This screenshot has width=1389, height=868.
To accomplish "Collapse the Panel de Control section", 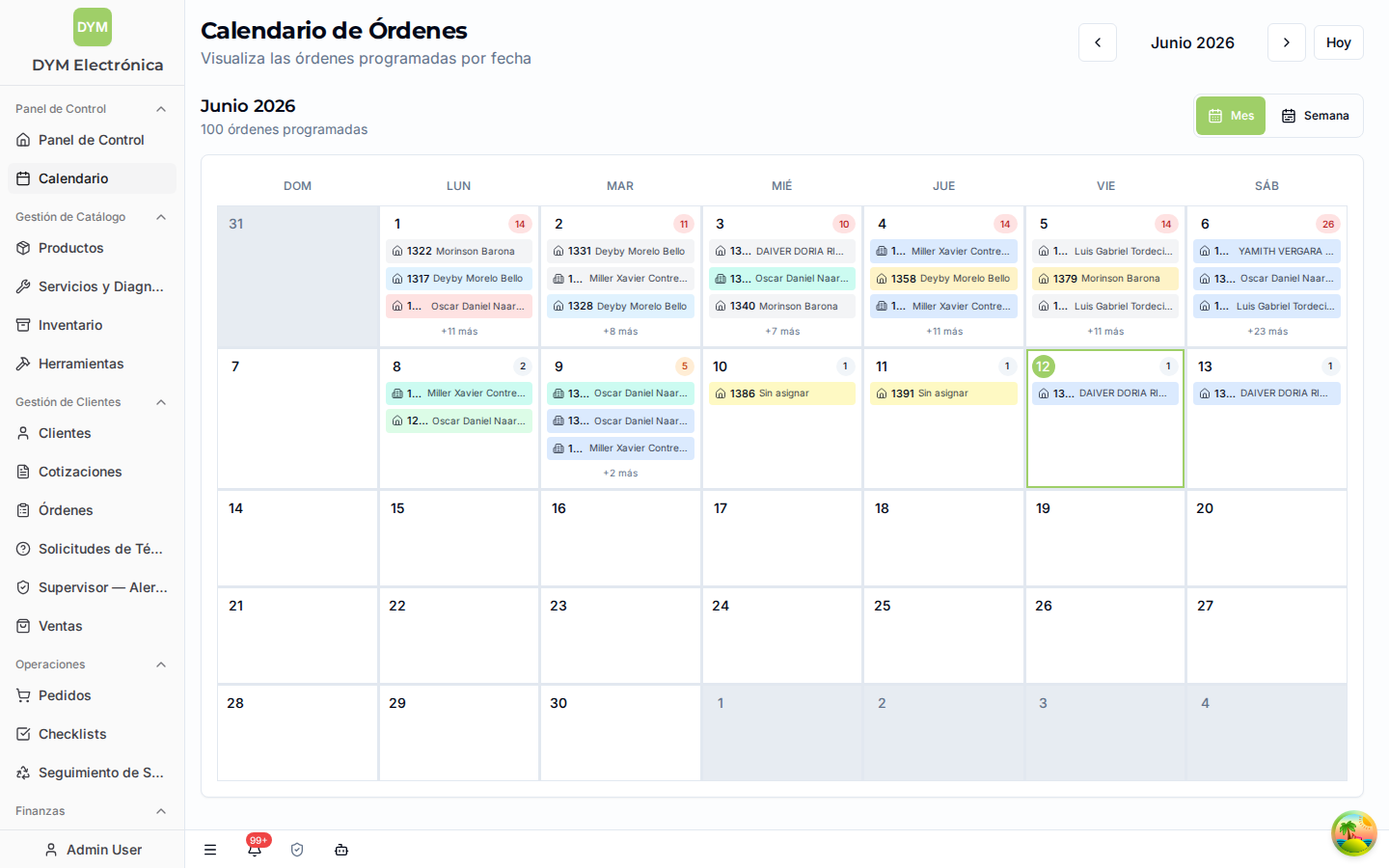I will [x=161, y=109].
